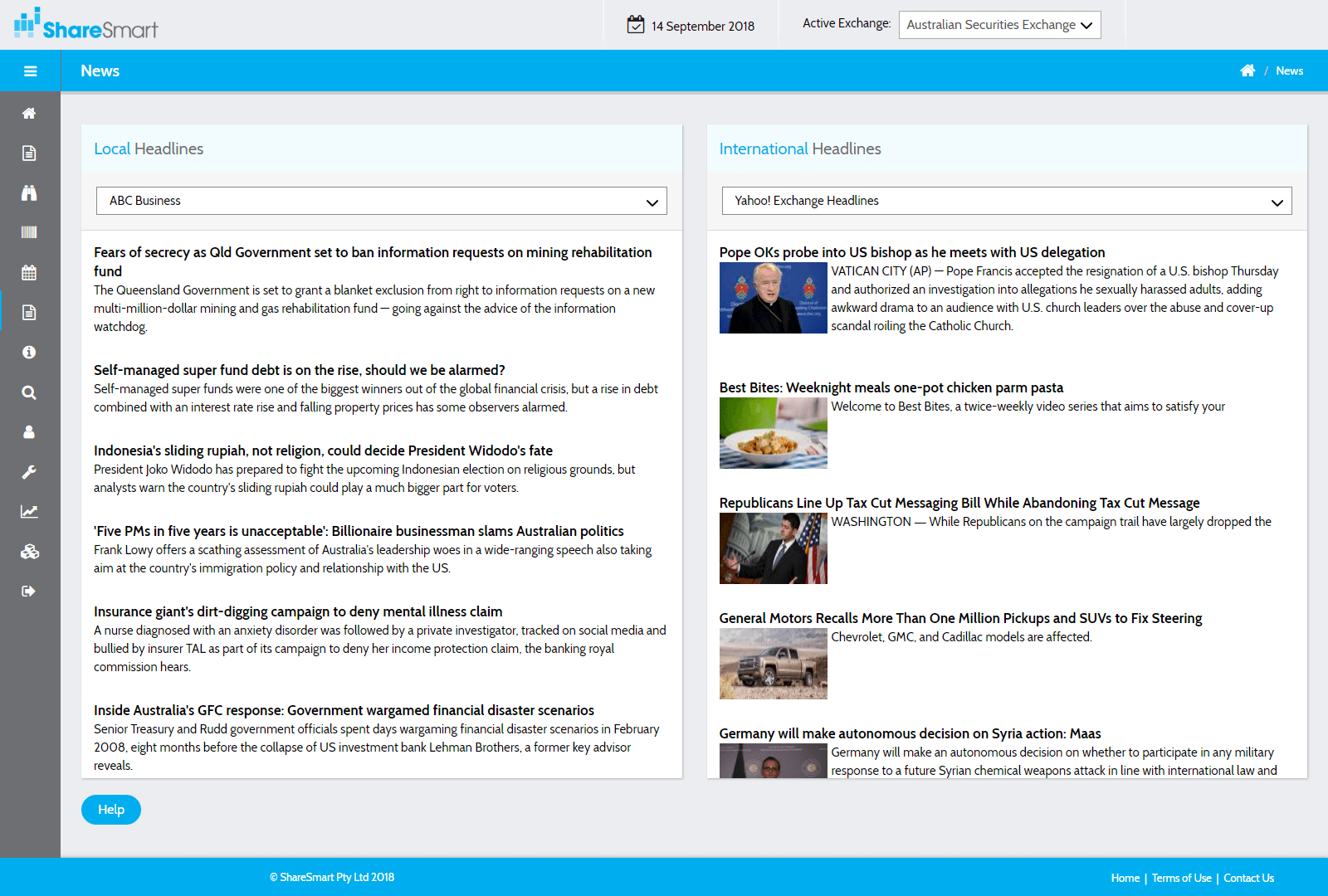Click the Terms of Use footer link
This screenshot has width=1328, height=896.
point(1181,878)
